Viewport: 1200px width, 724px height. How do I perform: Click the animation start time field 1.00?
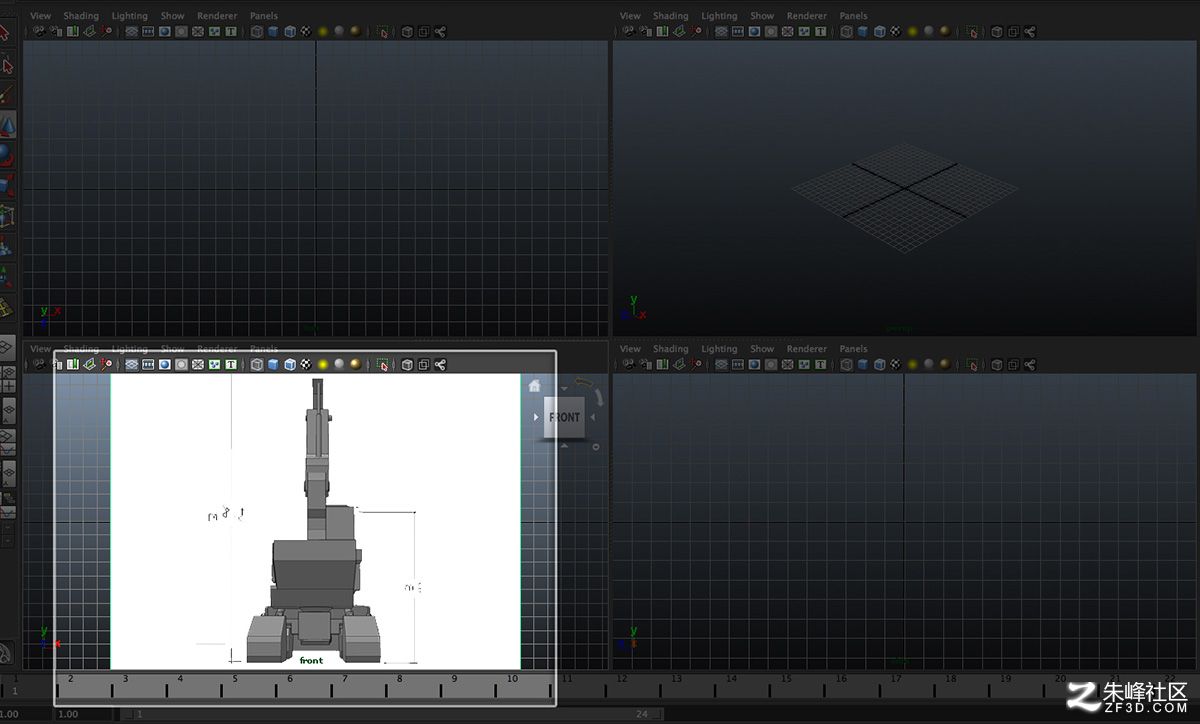[24, 714]
